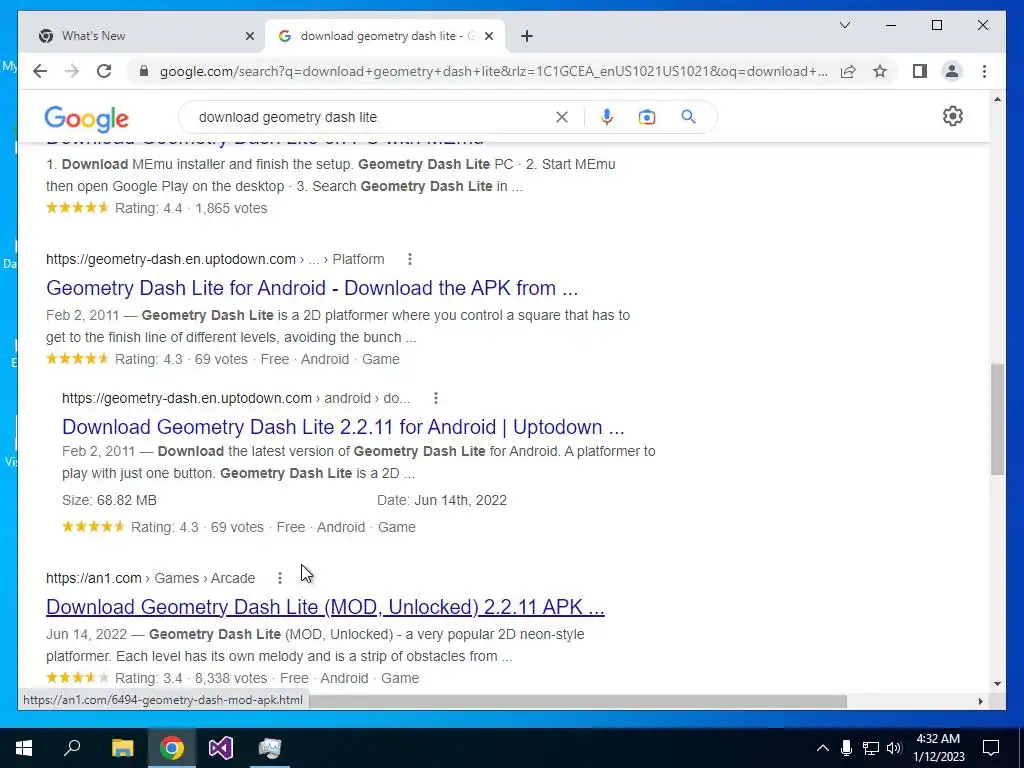Viewport: 1024px width, 768px height.
Task: Open Visual Studio from the taskbar
Action: [x=221, y=748]
